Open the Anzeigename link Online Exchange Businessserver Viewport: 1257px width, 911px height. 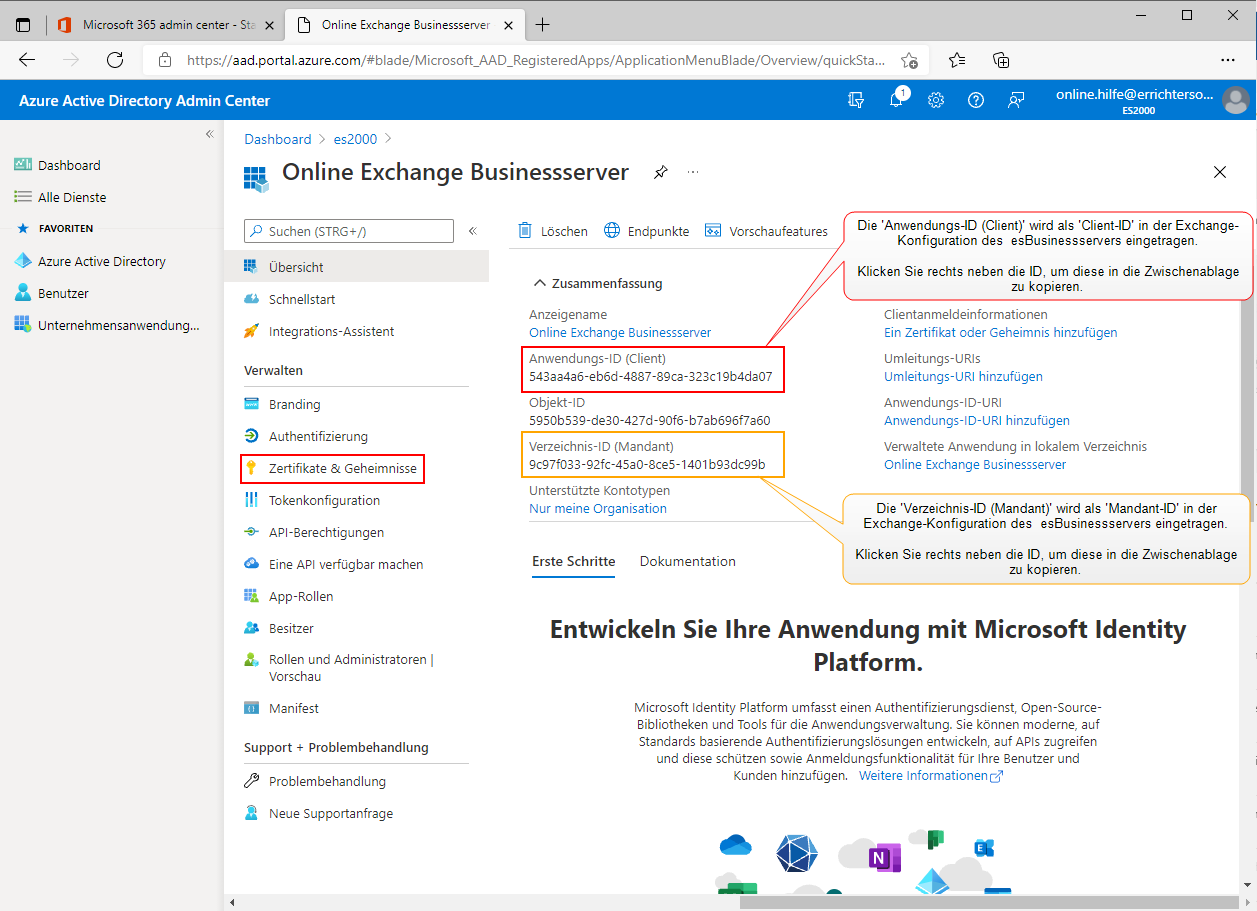(x=620, y=332)
